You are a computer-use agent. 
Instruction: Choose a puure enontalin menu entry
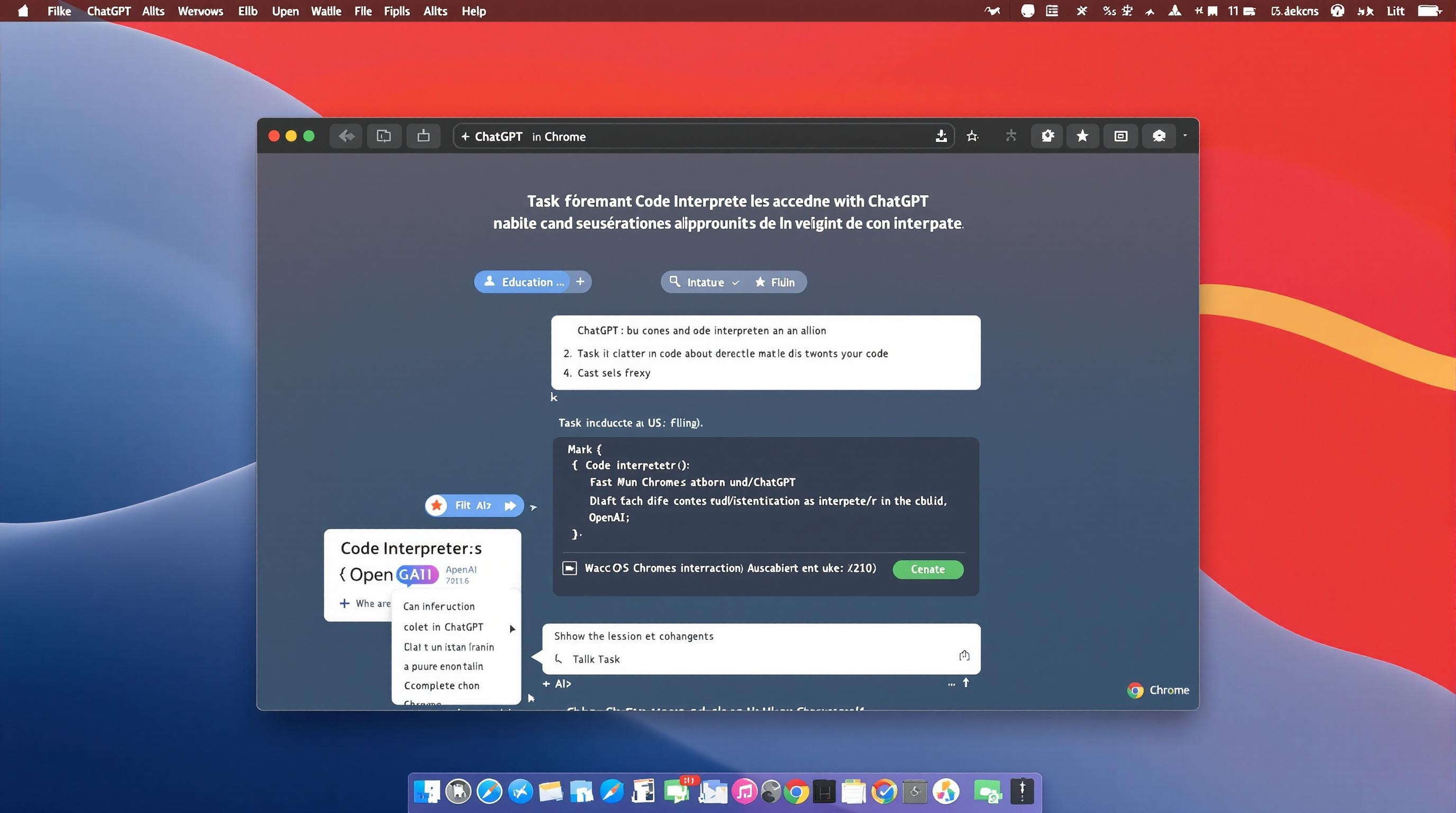point(443,666)
